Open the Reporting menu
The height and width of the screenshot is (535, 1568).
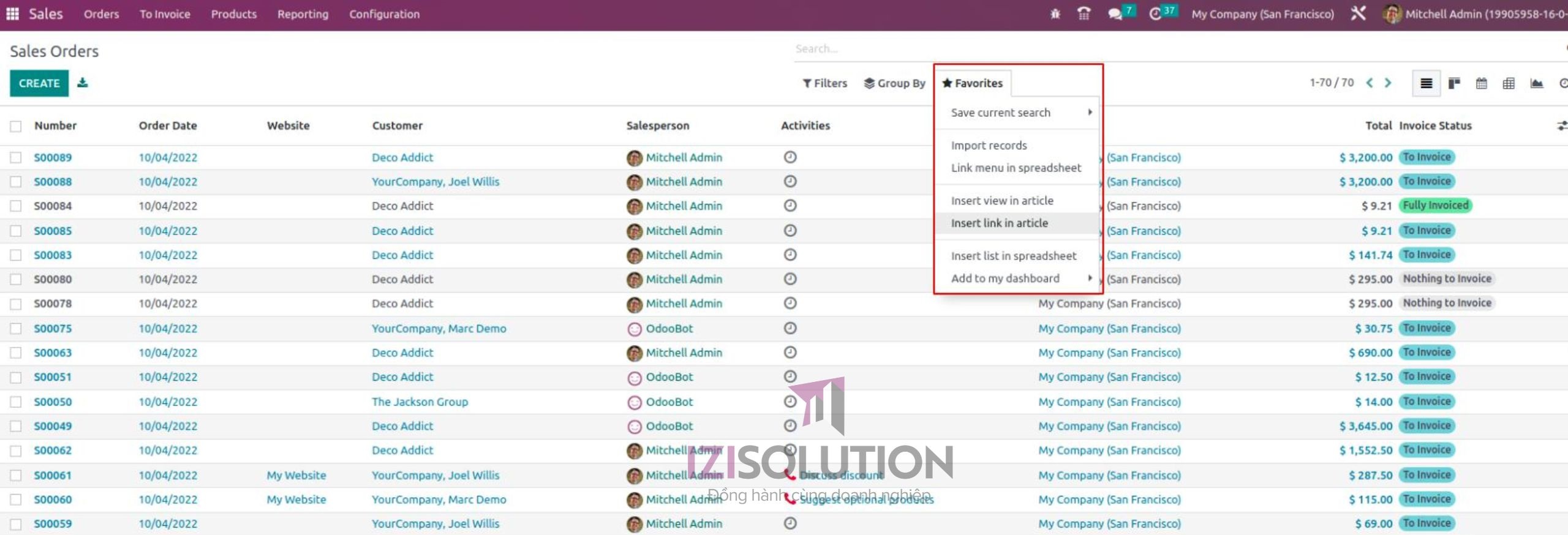pos(303,13)
